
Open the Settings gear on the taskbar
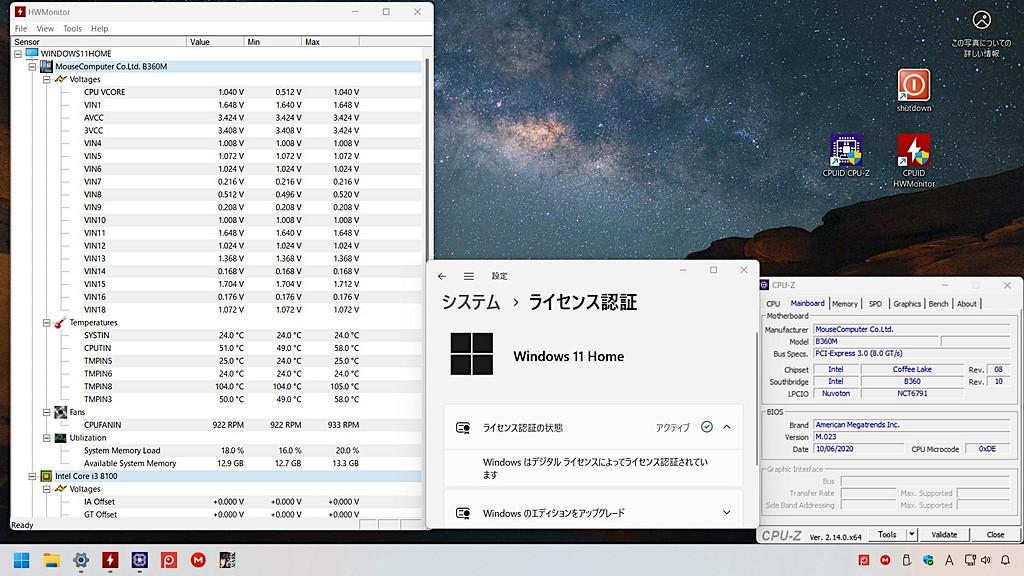pos(81,560)
